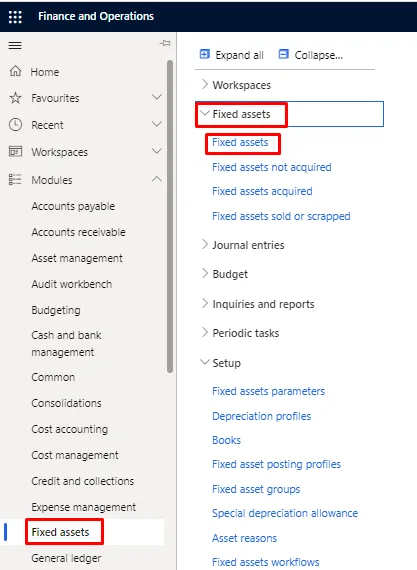Click the Favourites star icon

tap(15, 98)
